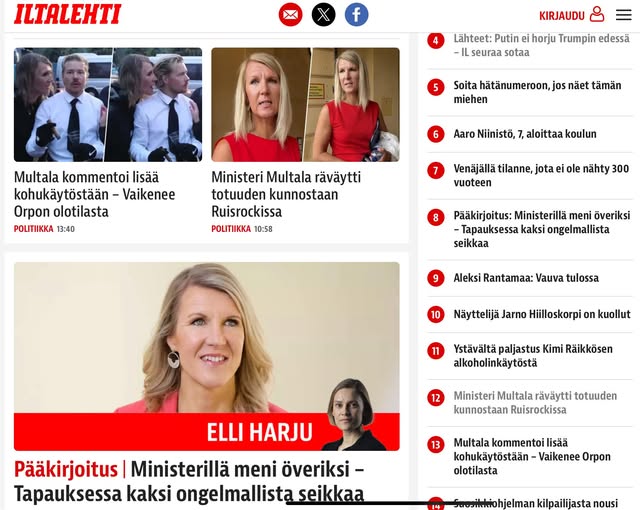Share on X using the black icon
The image size is (640, 510).
point(324,15)
